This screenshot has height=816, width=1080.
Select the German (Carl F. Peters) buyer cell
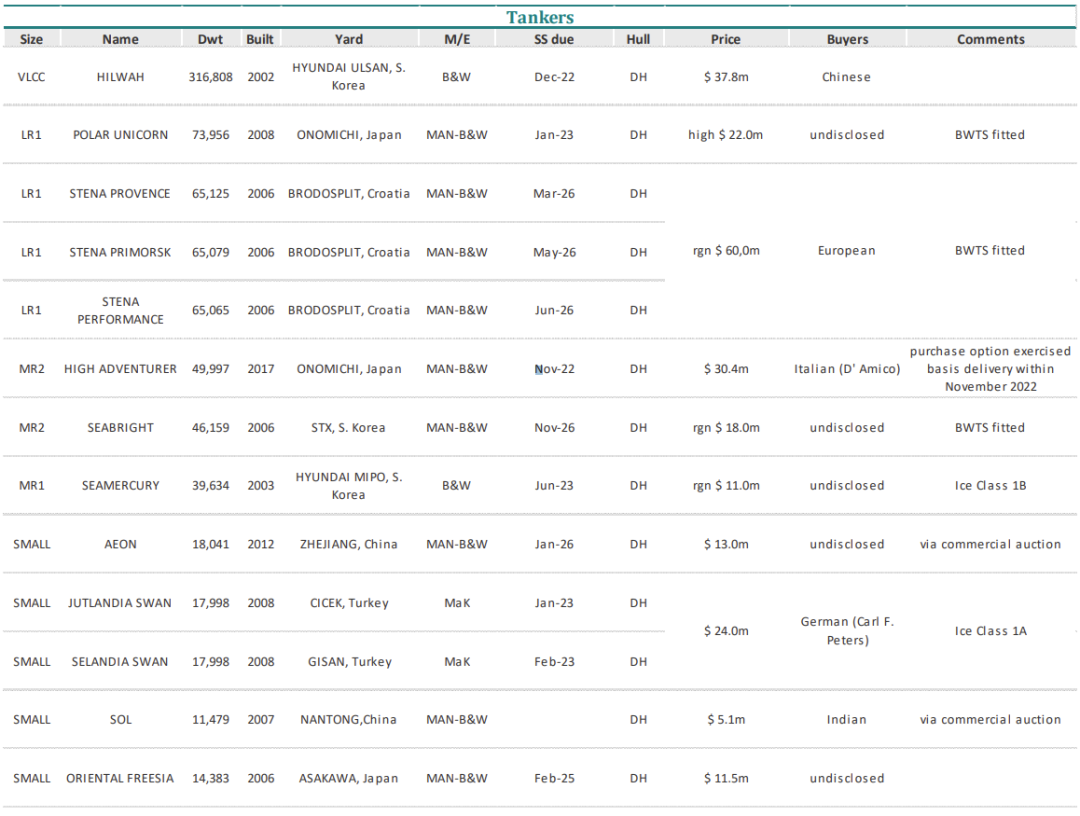tap(847, 631)
